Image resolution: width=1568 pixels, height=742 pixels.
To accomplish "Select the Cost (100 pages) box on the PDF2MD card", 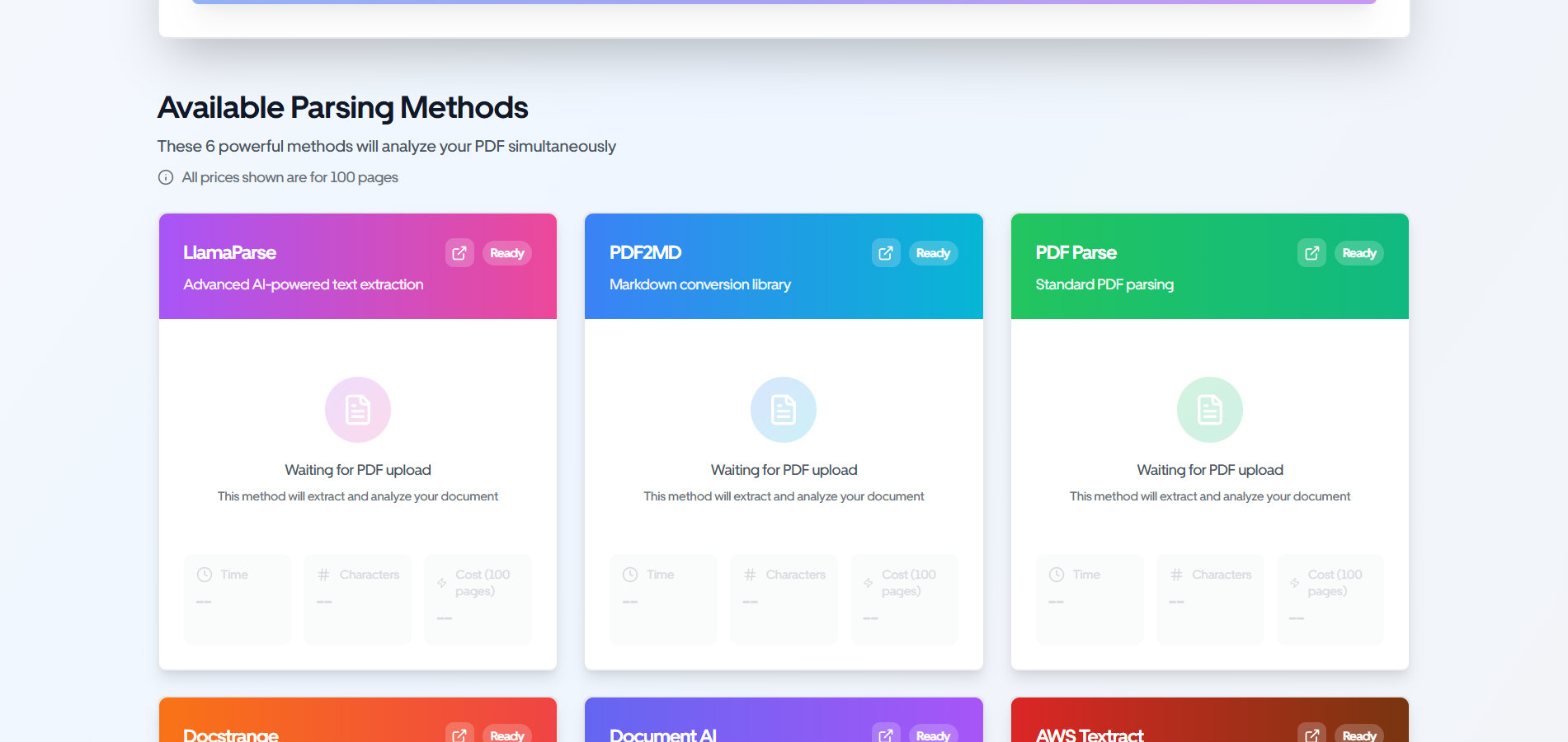I will coord(903,599).
